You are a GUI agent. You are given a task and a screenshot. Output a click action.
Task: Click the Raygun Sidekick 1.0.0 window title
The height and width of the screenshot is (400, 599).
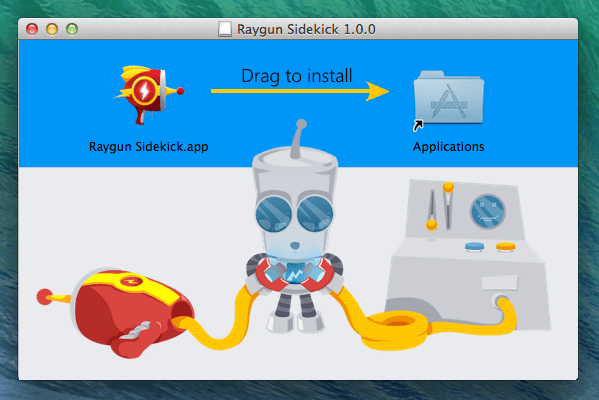coord(306,29)
